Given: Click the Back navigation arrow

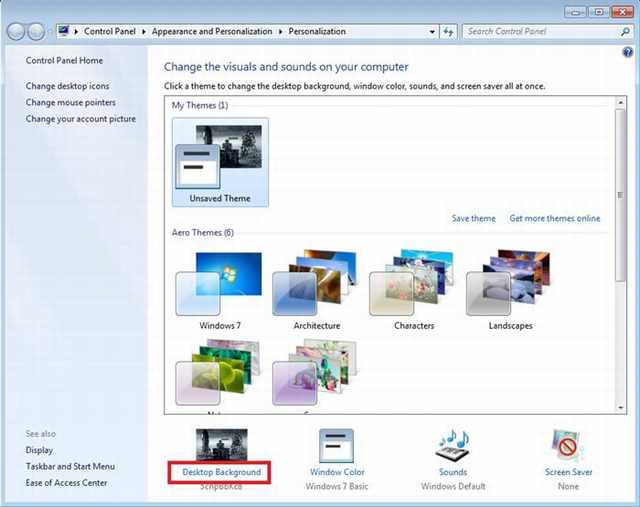Looking at the screenshot, I should click(x=17, y=31).
